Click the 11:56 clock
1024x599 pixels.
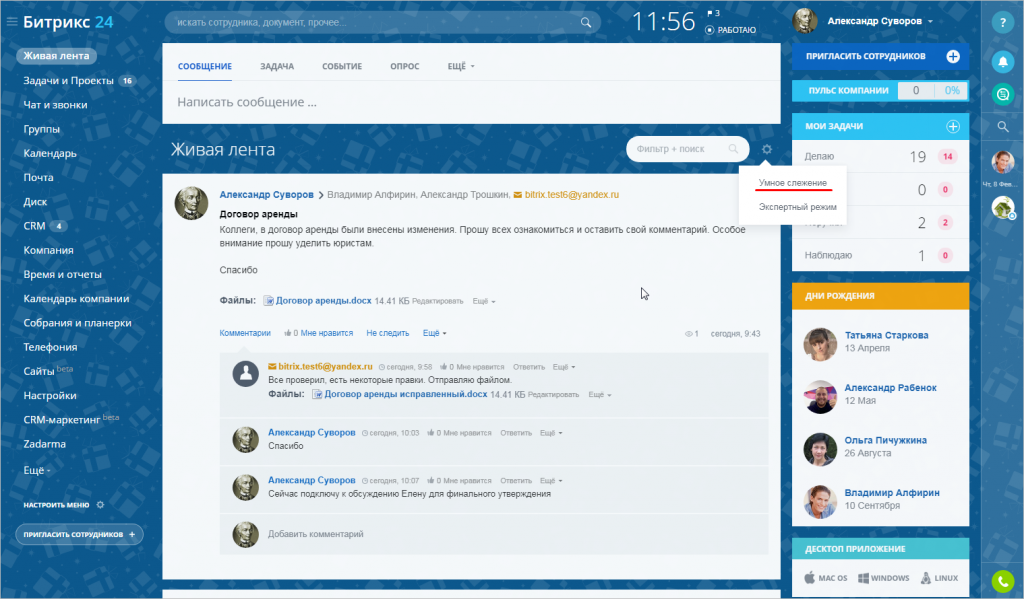click(663, 22)
